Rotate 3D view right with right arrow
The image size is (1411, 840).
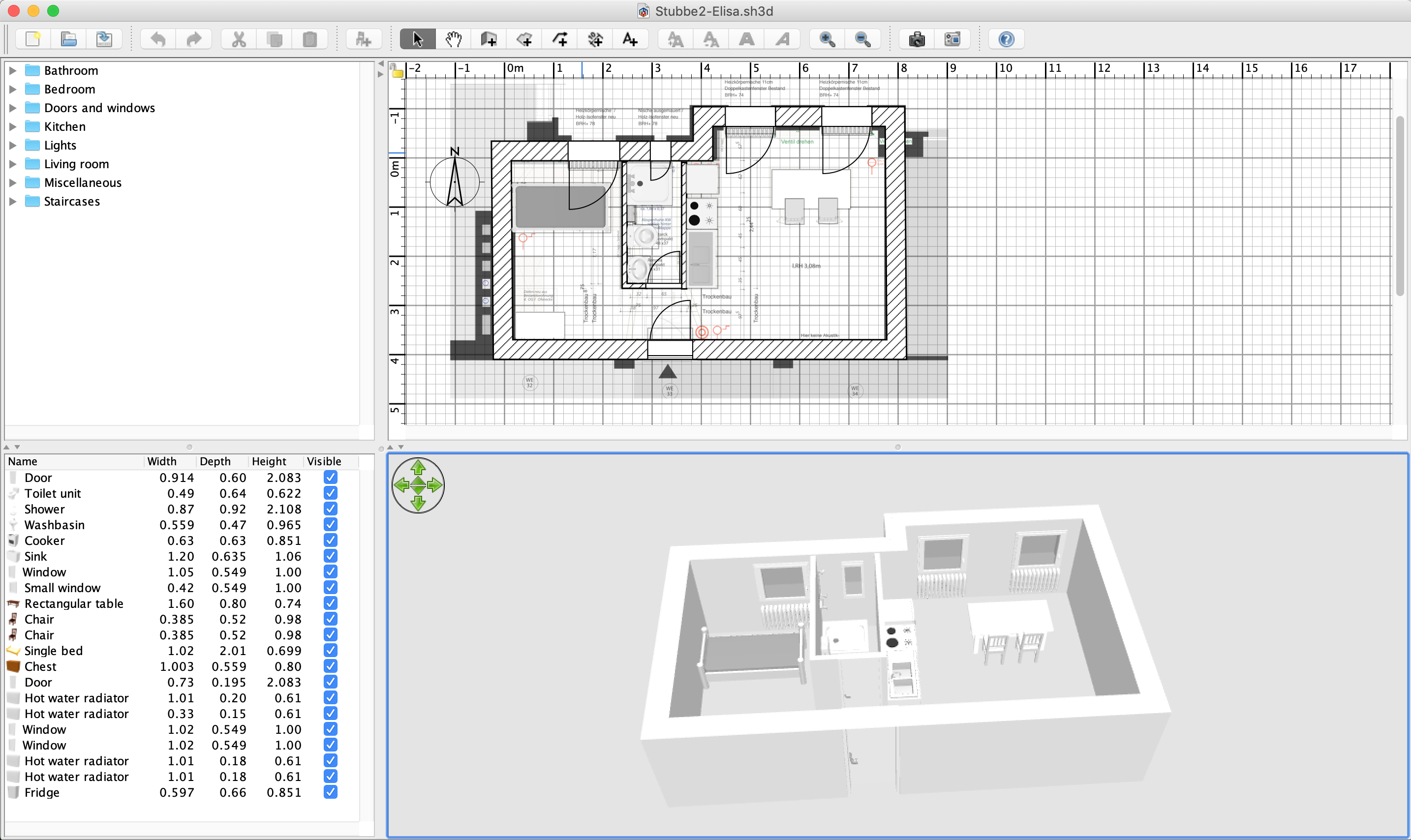pyautogui.click(x=435, y=485)
